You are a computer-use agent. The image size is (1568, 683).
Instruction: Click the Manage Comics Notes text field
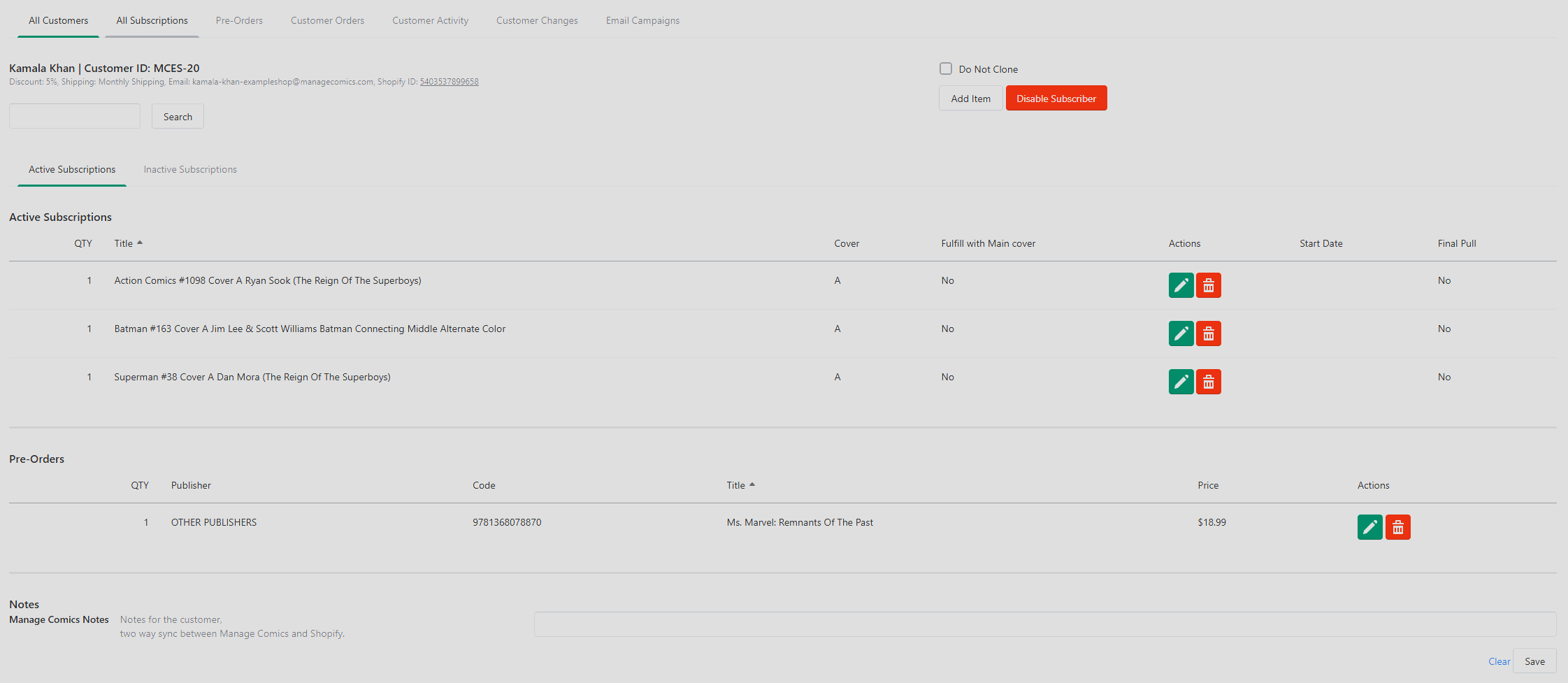1045,624
